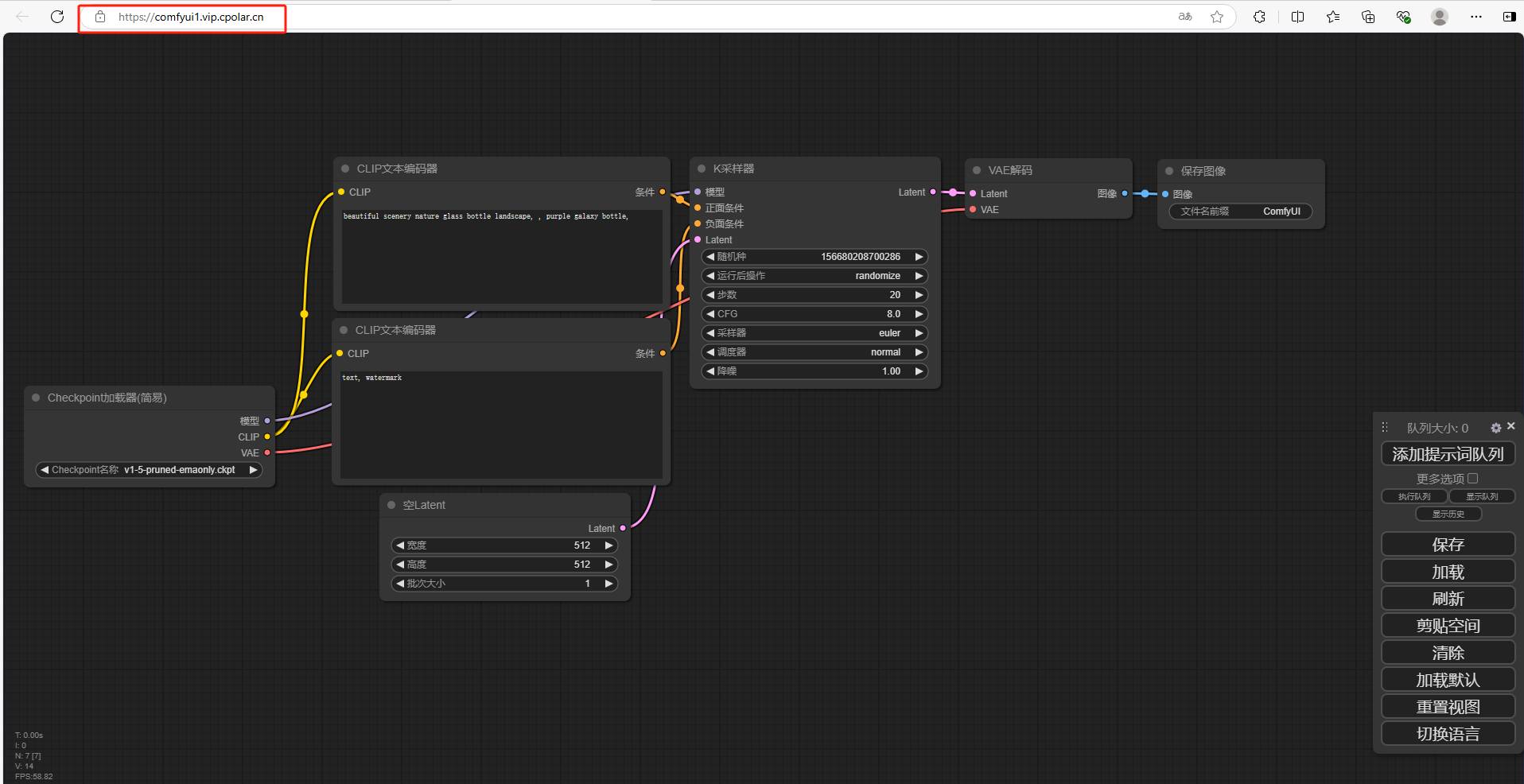Click the 刷新 button

click(1448, 599)
